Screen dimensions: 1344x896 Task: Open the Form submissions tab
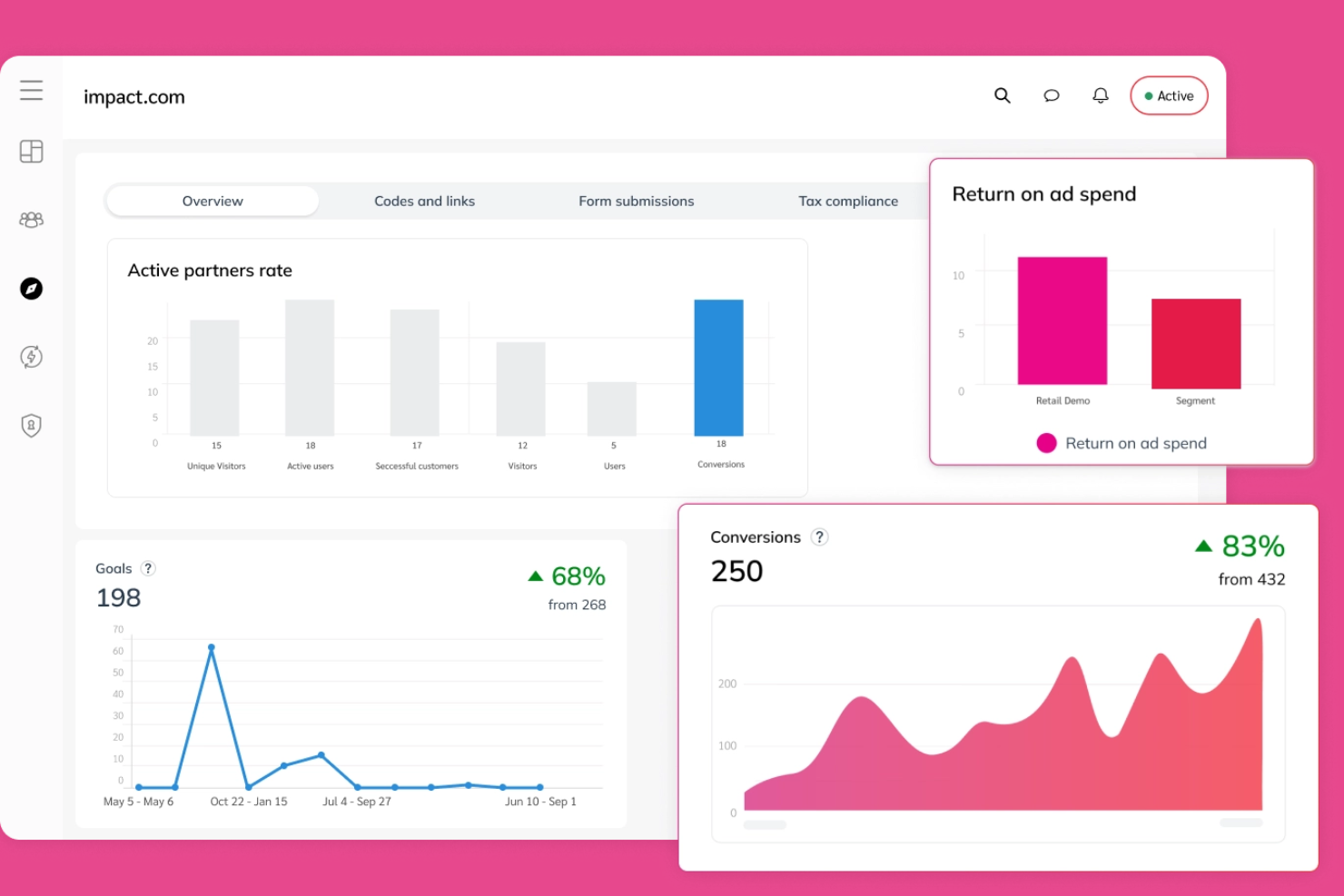(637, 201)
